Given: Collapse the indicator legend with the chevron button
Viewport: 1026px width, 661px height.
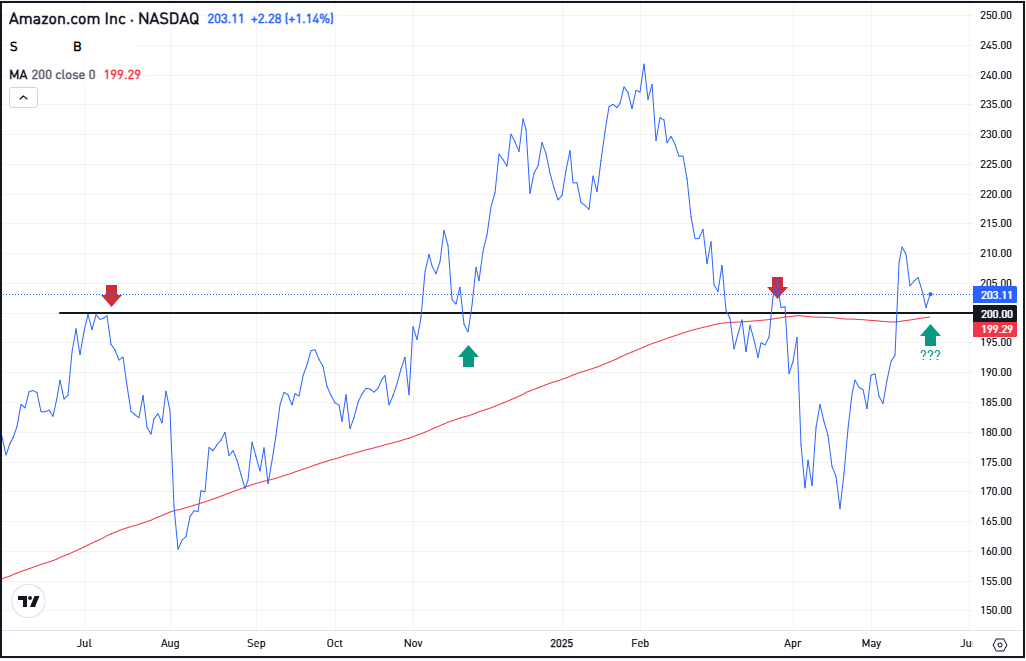Looking at the screenshot, I should coord(24,98).
